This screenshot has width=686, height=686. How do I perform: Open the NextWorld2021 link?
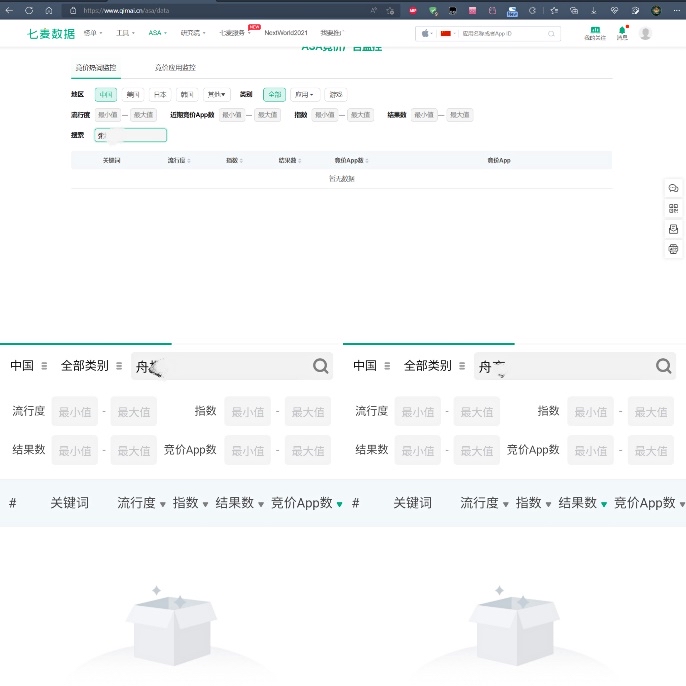pos(286,33)
